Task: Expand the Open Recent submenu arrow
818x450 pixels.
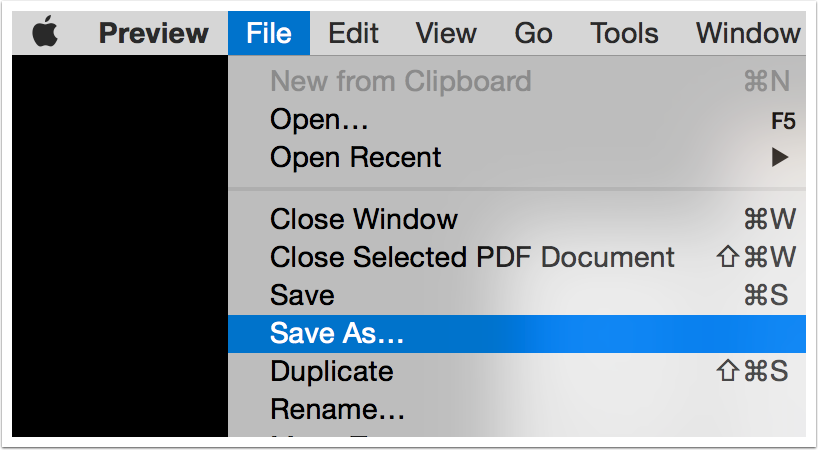Action: [780, 158]
